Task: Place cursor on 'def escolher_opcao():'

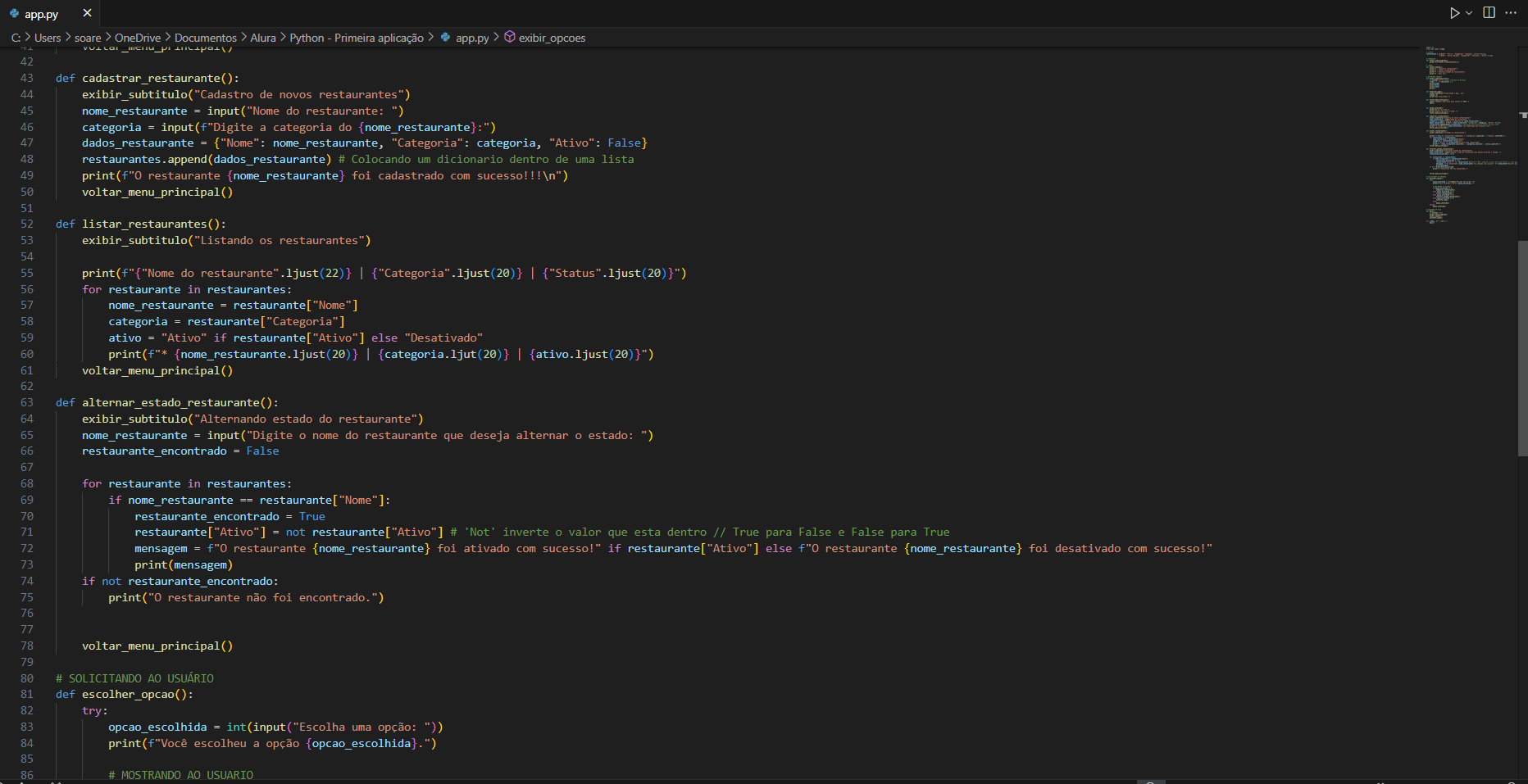Action: coord(125,694)
